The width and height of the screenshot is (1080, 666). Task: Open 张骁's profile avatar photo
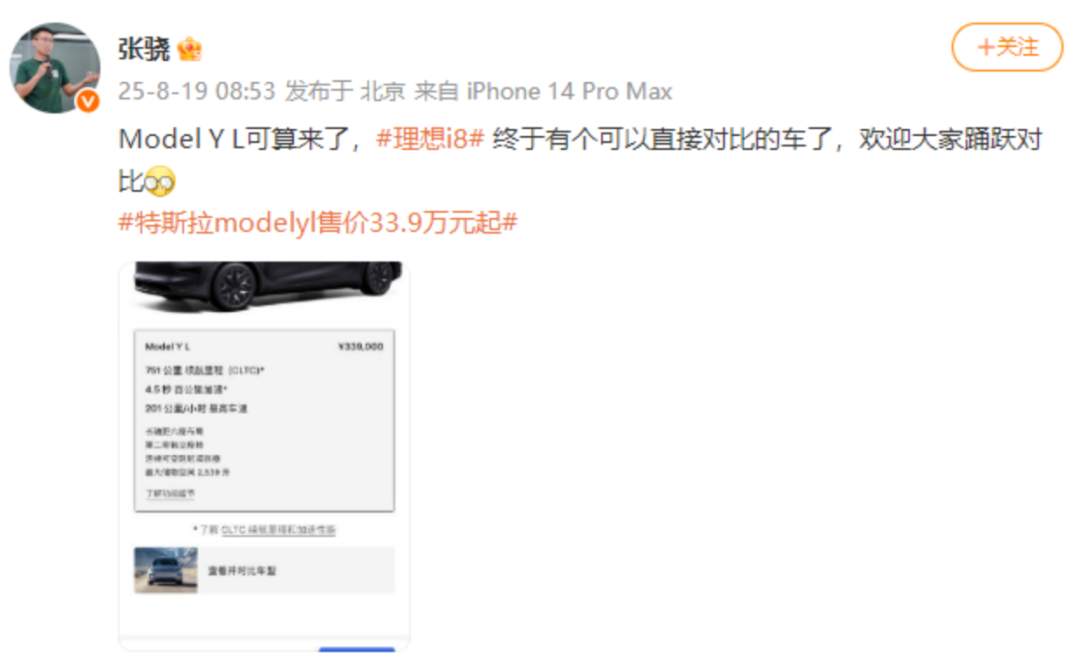pos(54,67)
